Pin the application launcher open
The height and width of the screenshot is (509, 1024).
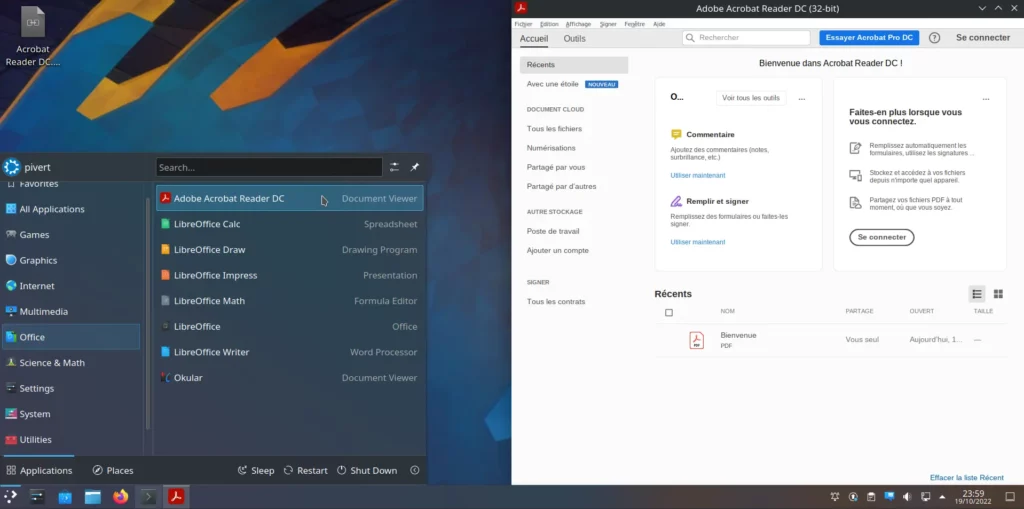415,167
